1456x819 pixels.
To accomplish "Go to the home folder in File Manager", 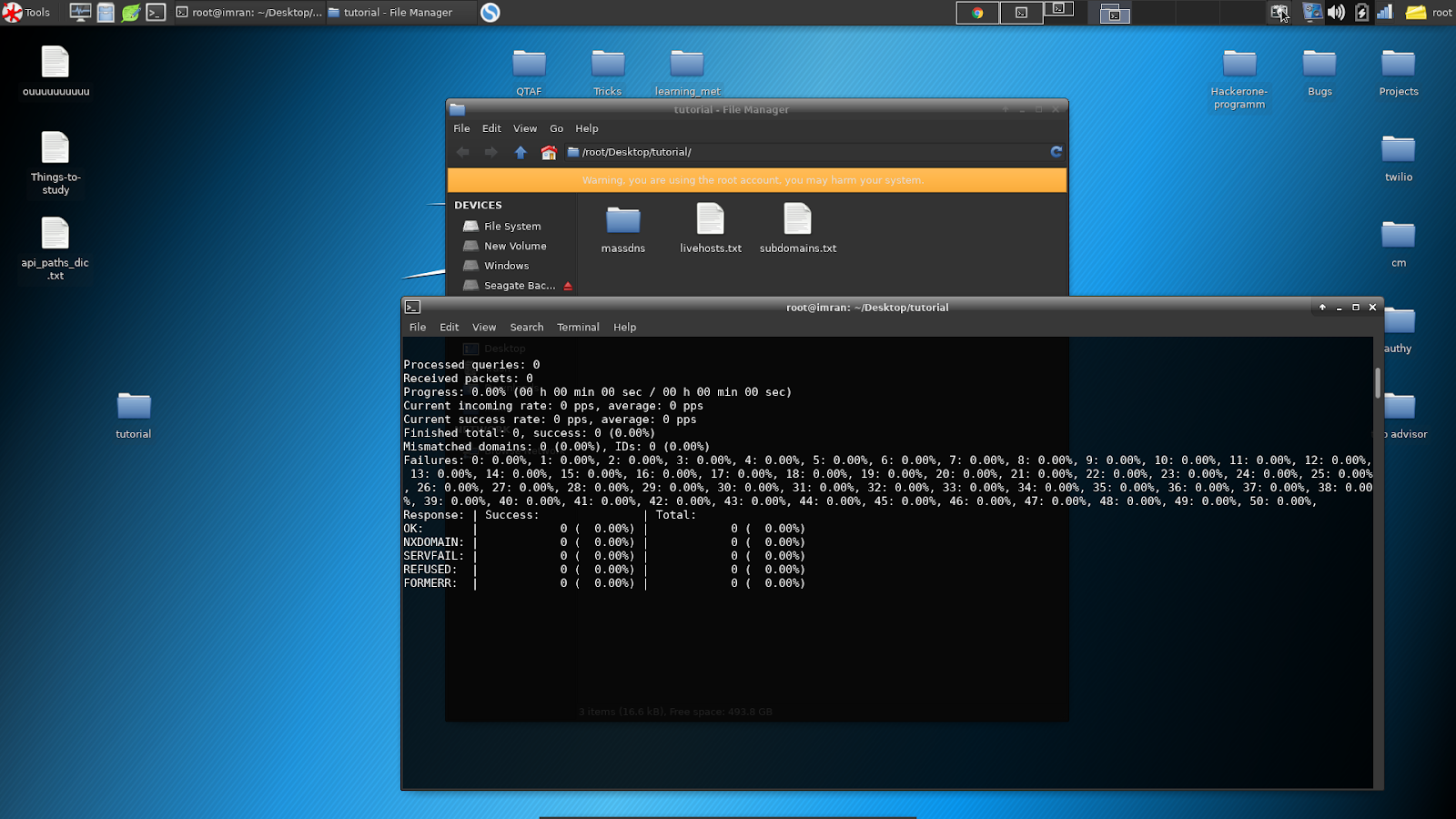I will tap(549, 152).
